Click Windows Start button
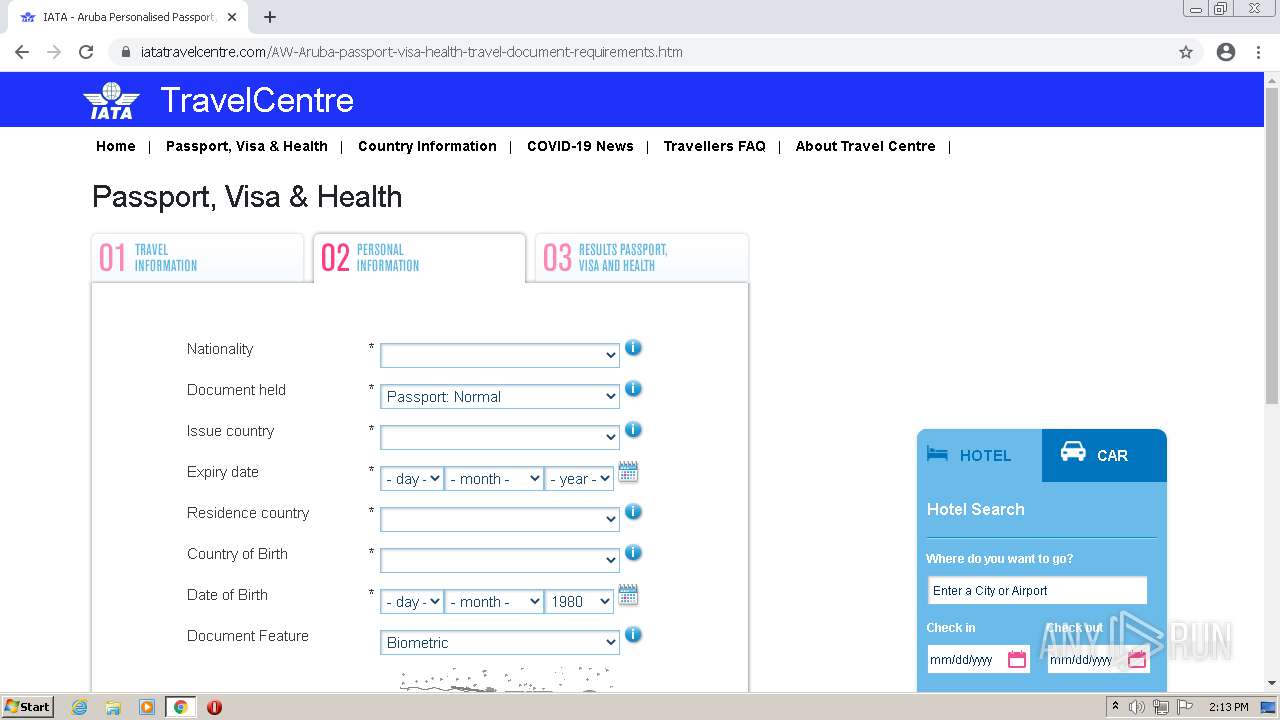 tap(28, 707)
